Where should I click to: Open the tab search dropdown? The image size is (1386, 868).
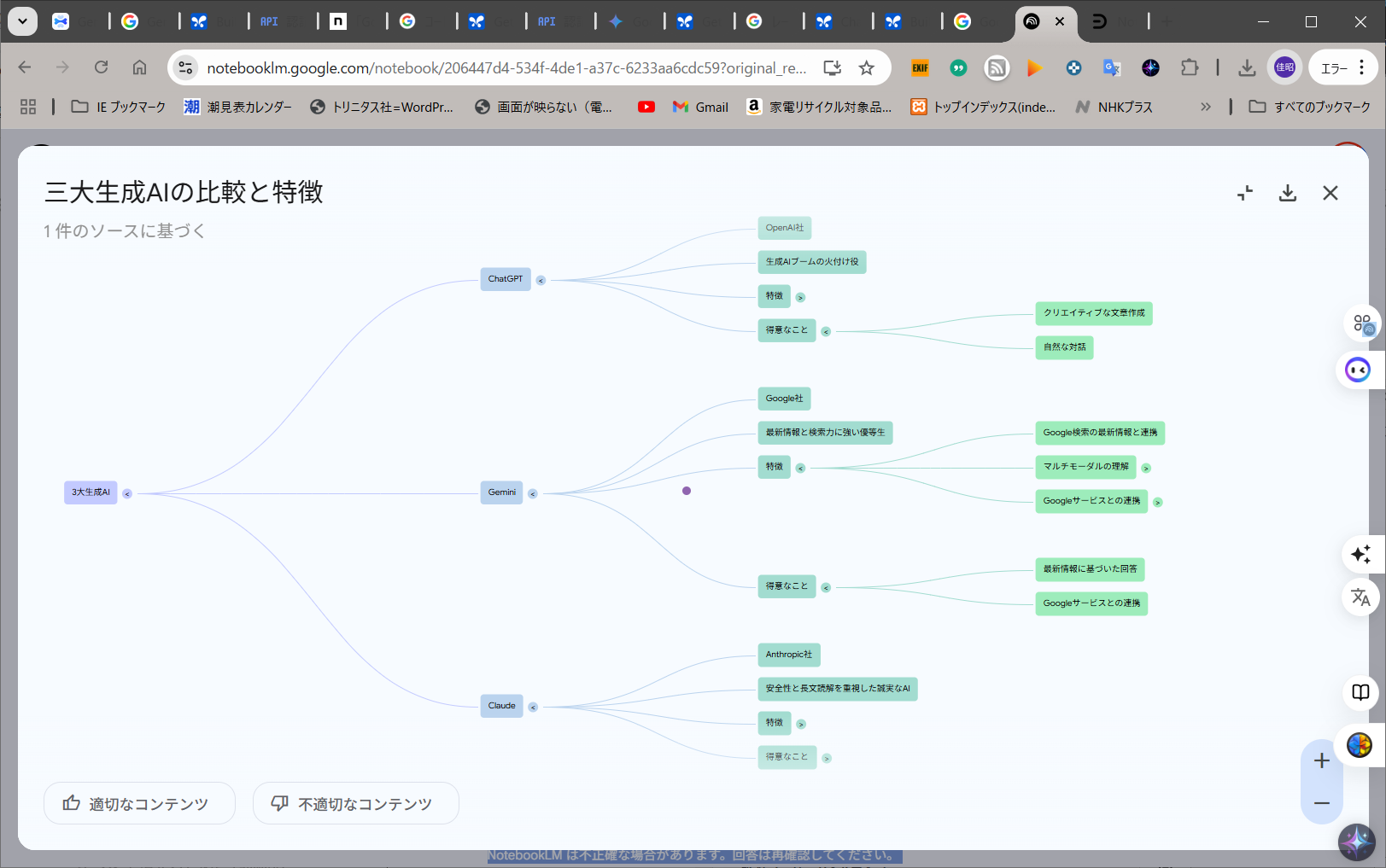pos(23,21)
